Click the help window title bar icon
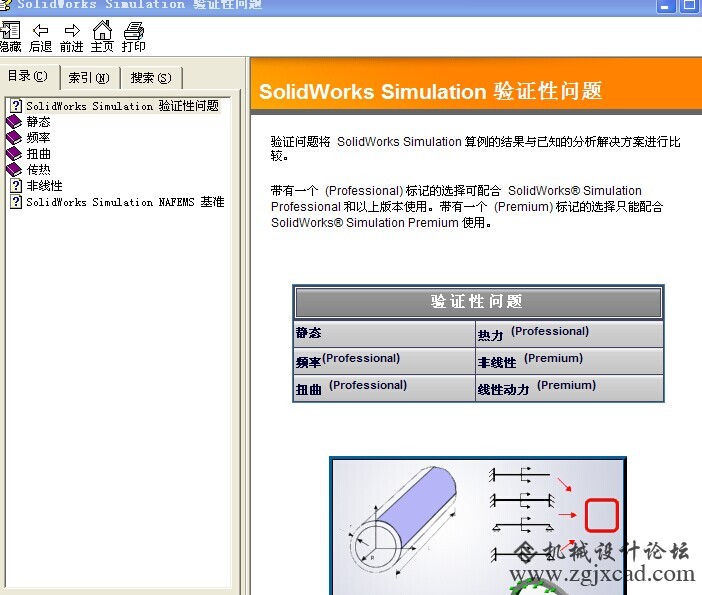 (x=4, y=4)
